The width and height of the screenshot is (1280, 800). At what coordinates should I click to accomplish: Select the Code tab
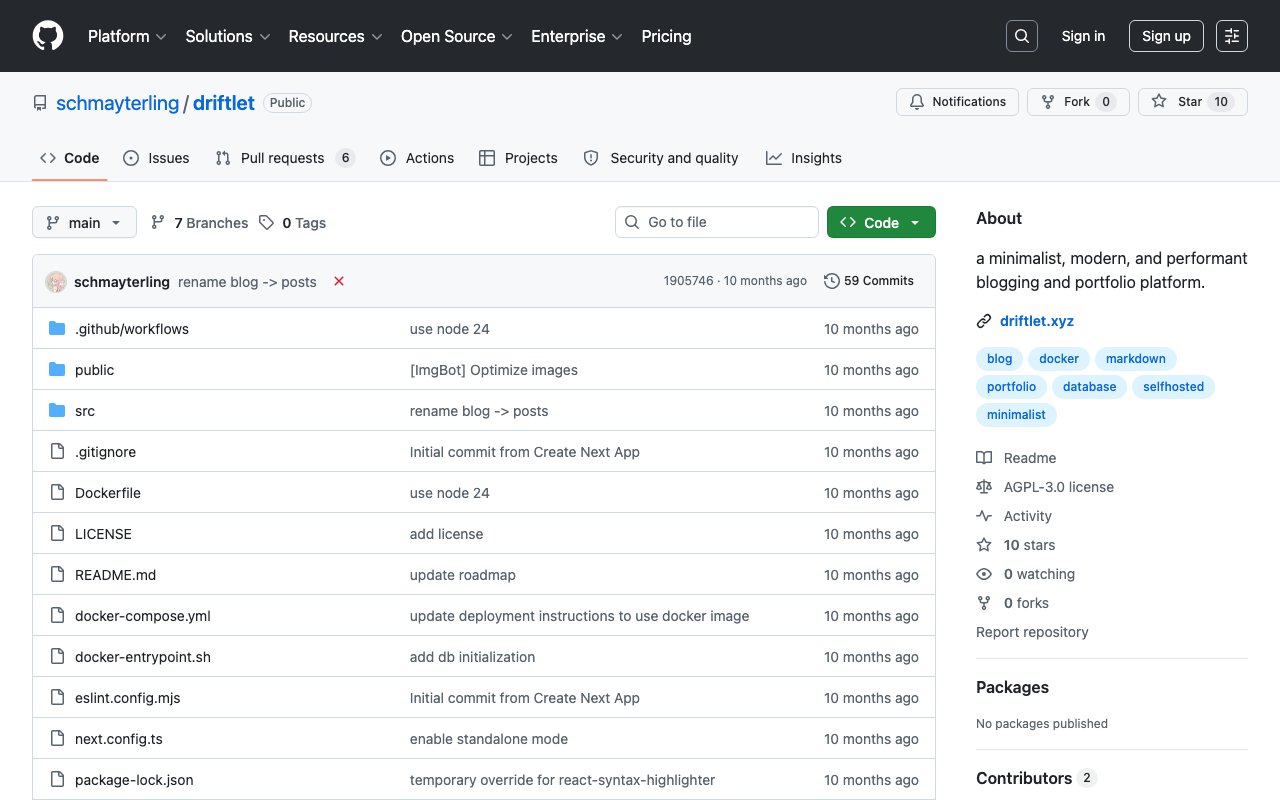click(x=70, y=158)
